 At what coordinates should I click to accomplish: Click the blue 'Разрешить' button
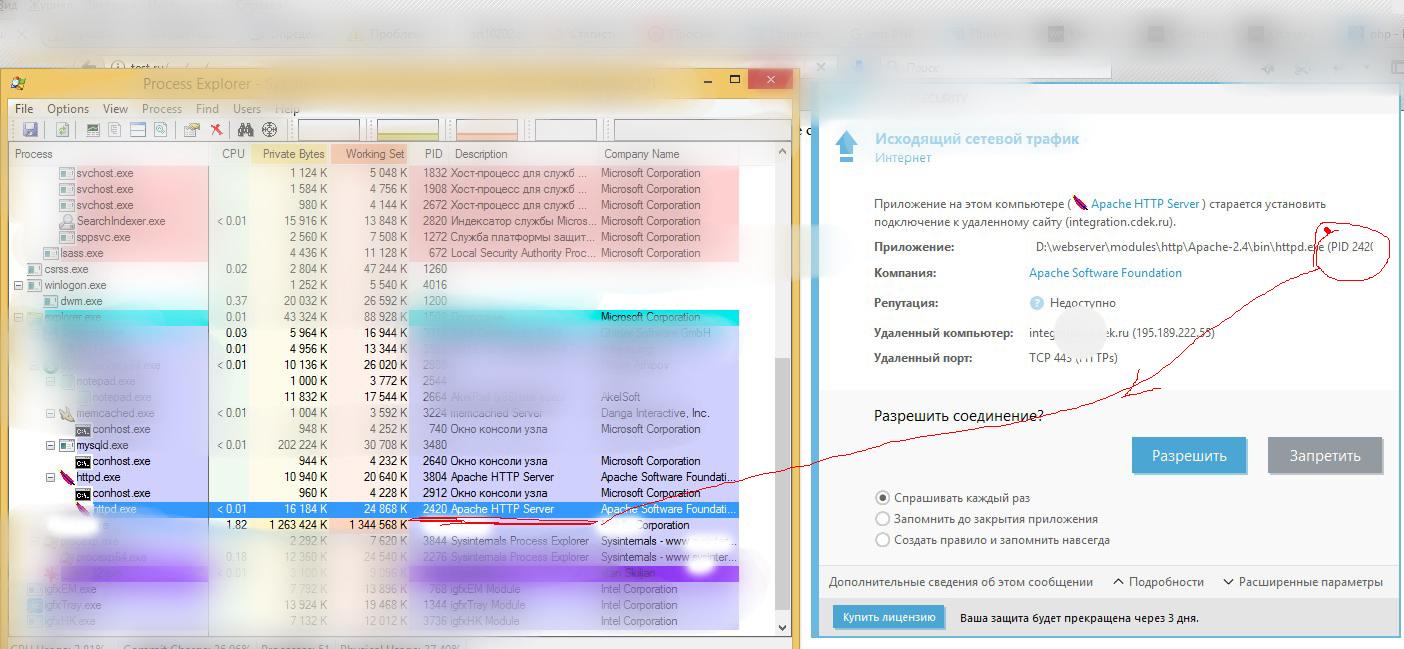point(1188,456)
